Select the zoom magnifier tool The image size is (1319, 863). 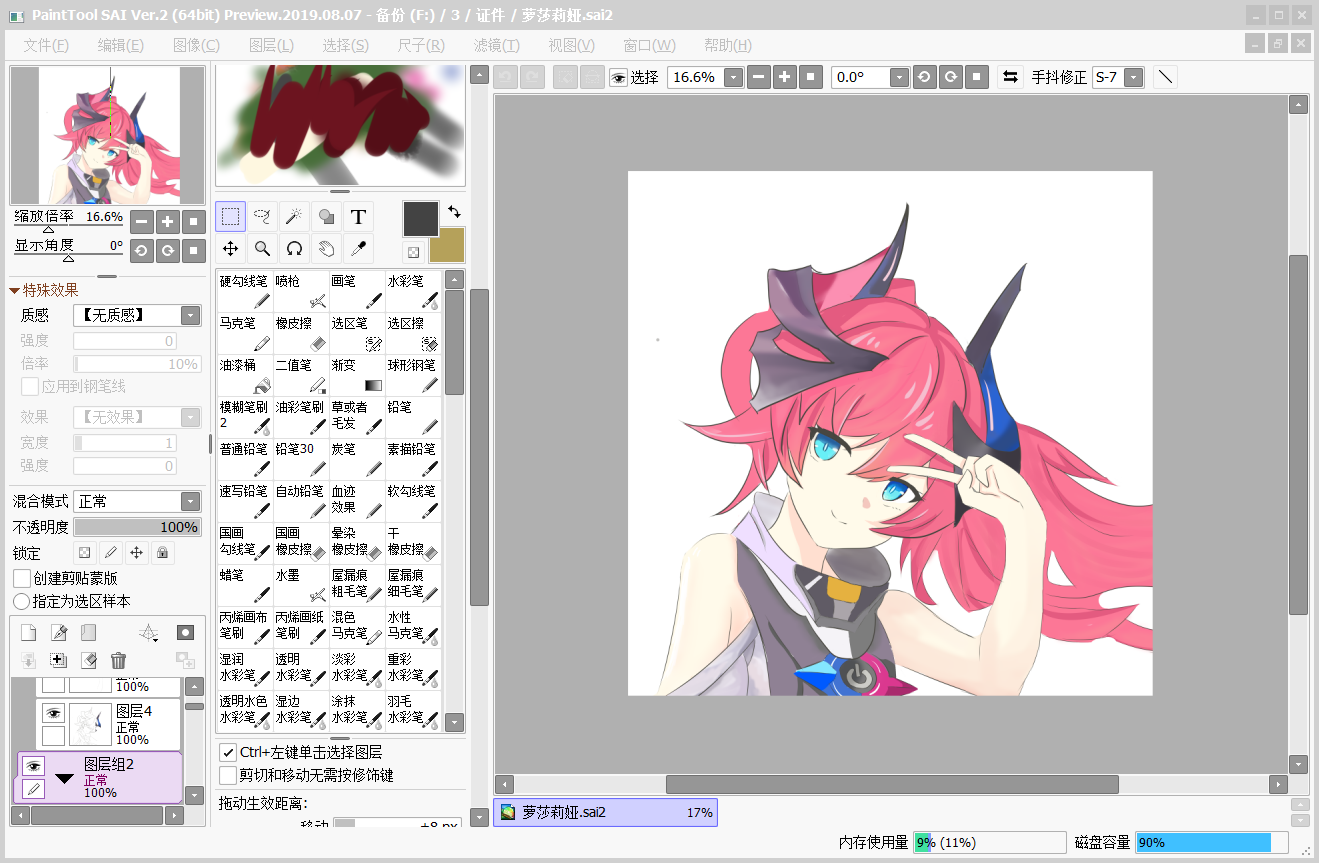click(262, 248)
